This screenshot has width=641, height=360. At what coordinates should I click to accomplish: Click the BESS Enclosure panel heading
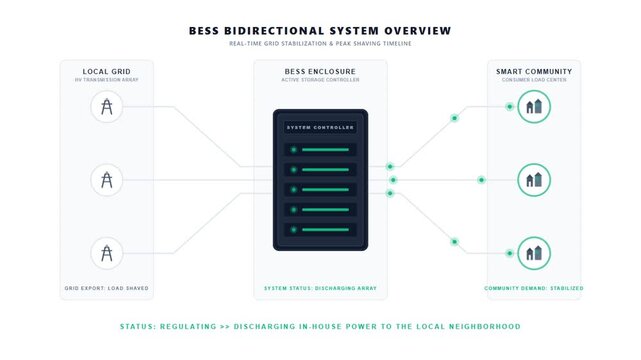coord(320,72)
